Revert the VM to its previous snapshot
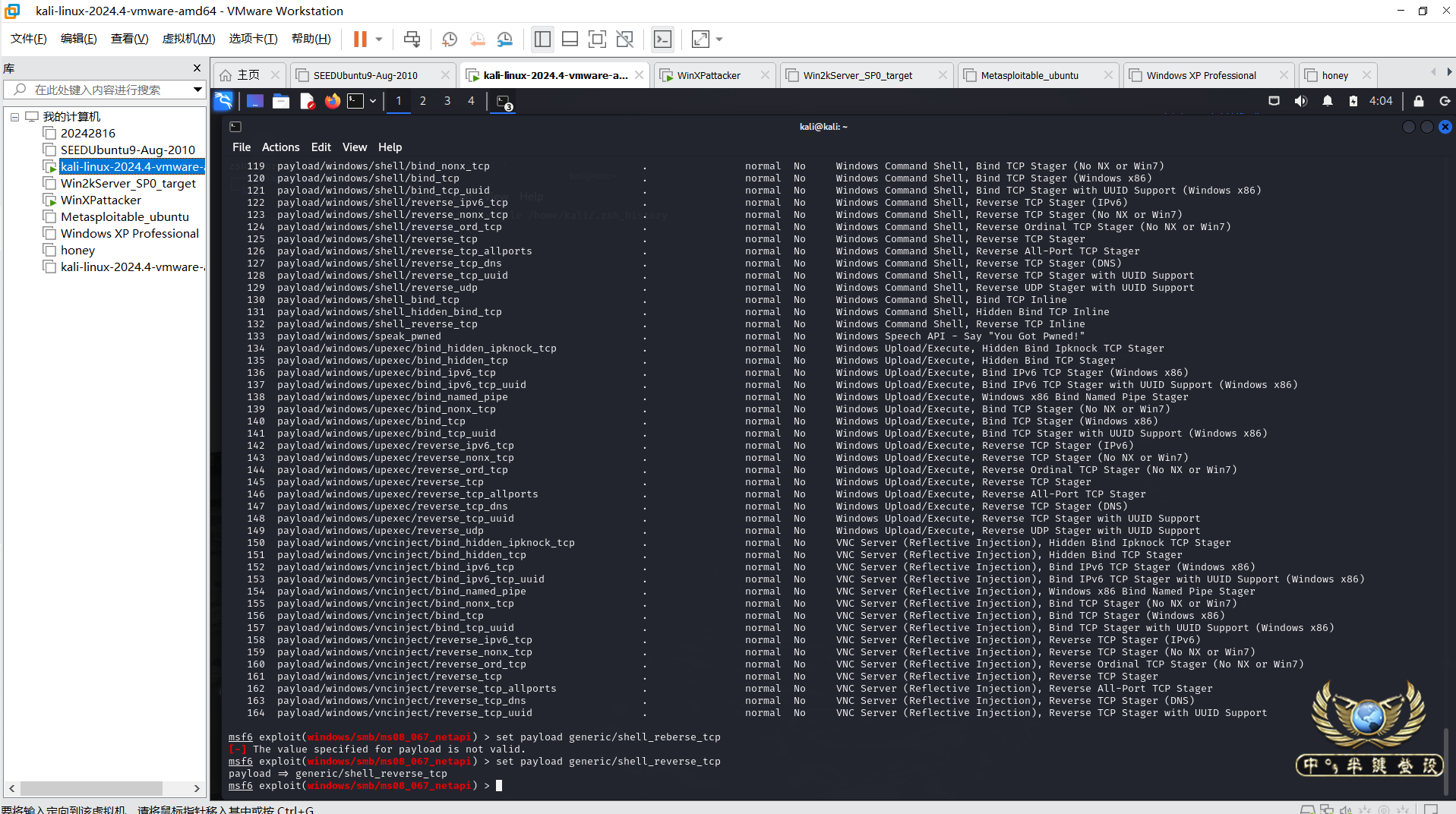The width and height of the screenshot is (1456, 814). pos(477,39)
